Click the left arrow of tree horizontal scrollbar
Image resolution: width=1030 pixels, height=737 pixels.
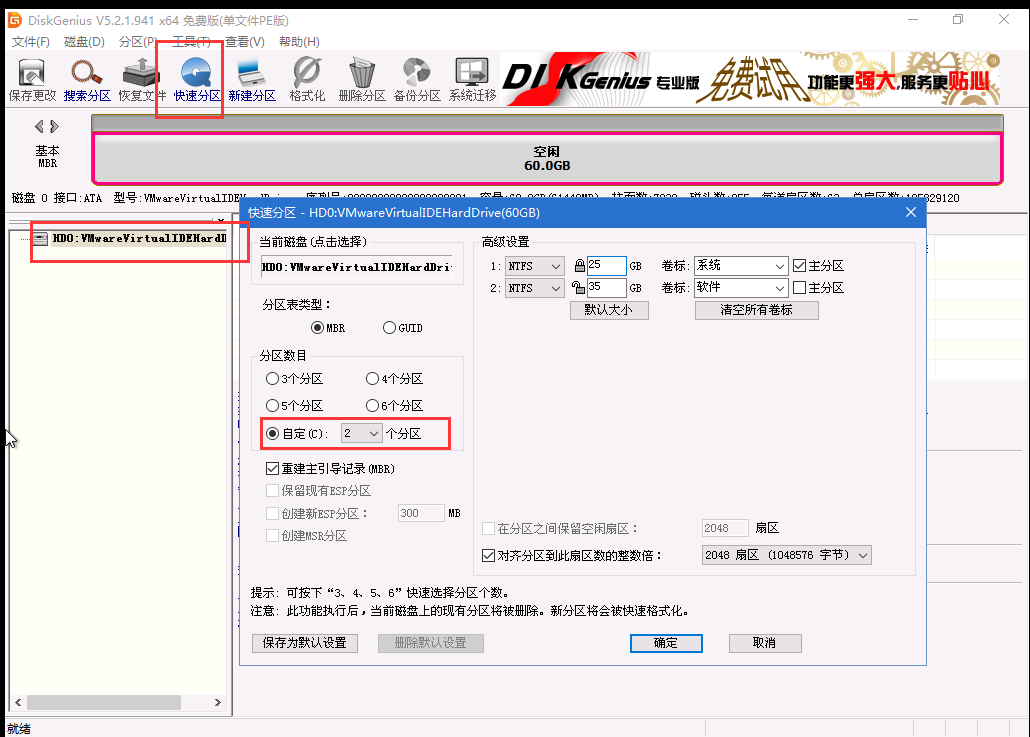click(x=18, y=702)
